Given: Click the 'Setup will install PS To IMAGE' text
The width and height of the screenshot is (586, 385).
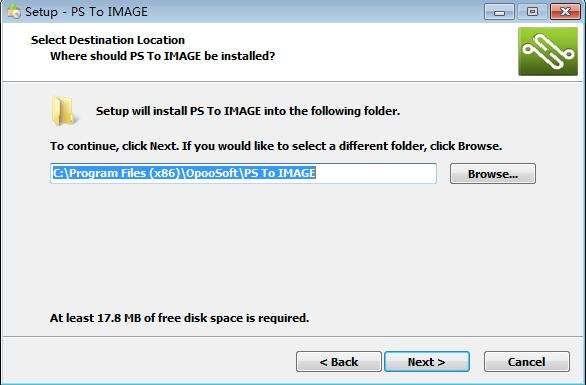Looking at the screenshot, I should [248, 111].
